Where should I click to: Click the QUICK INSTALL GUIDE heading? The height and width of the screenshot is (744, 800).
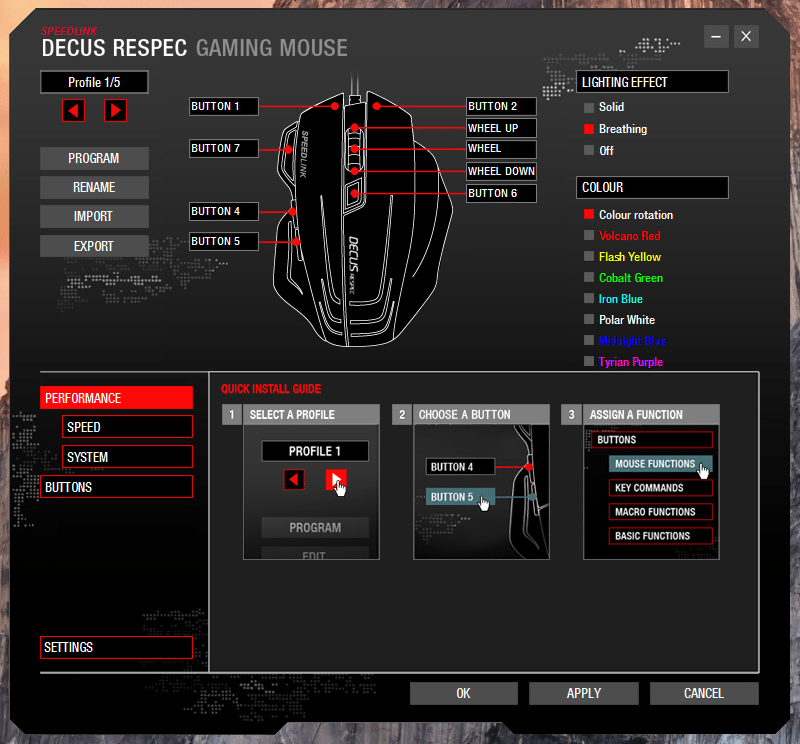tap(271, 389)
